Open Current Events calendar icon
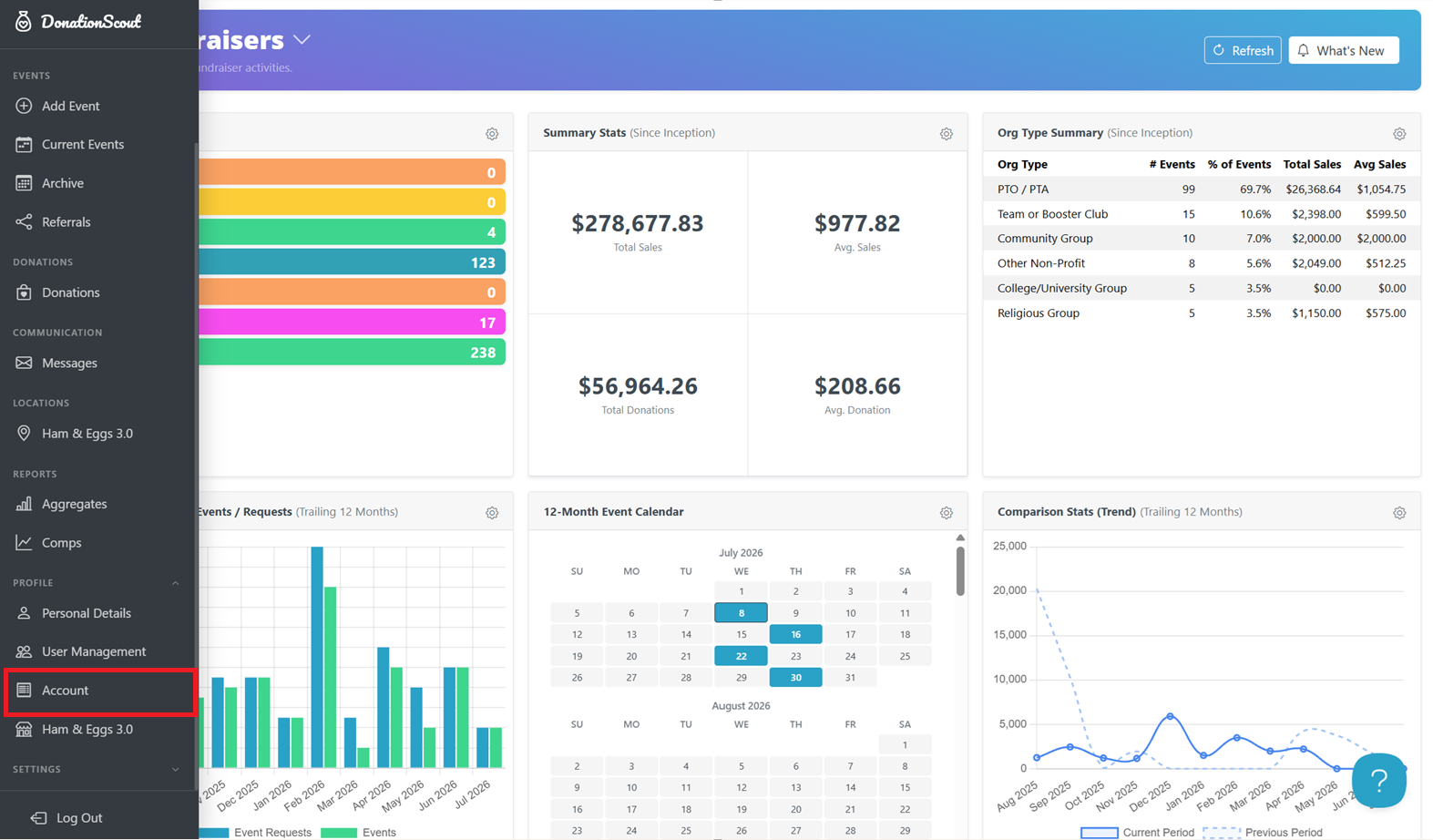The width and height of the screenshot is (1433, 840). click(24, 144)
